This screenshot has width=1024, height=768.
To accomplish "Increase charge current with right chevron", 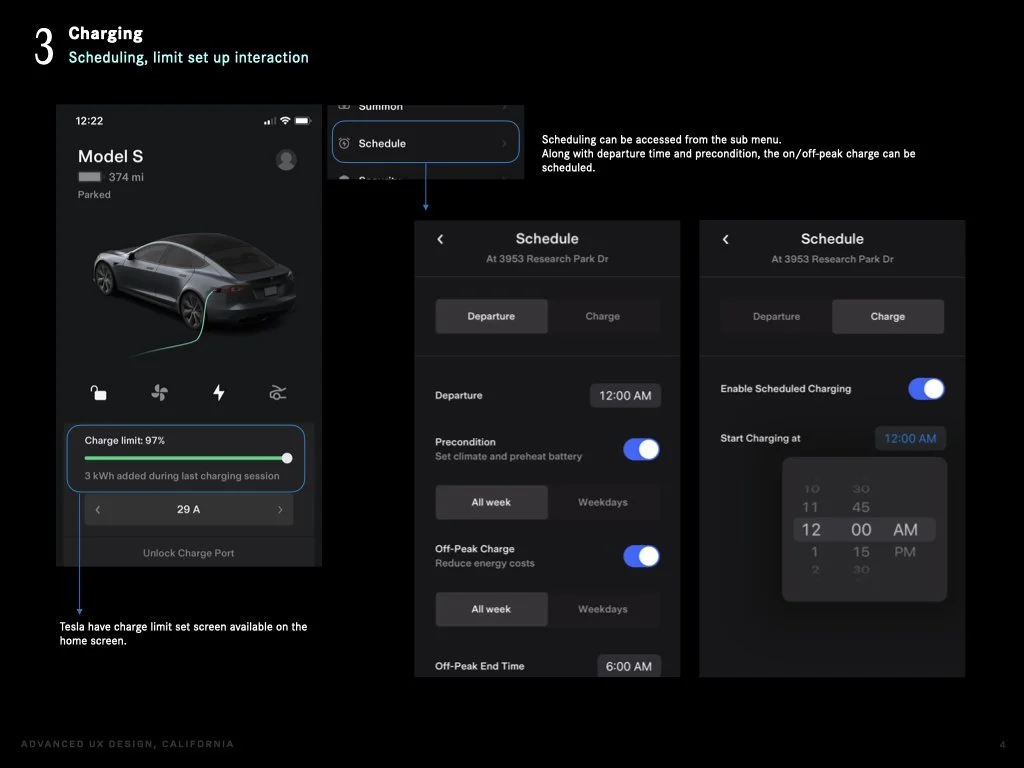I will click(x=280, y=509).
